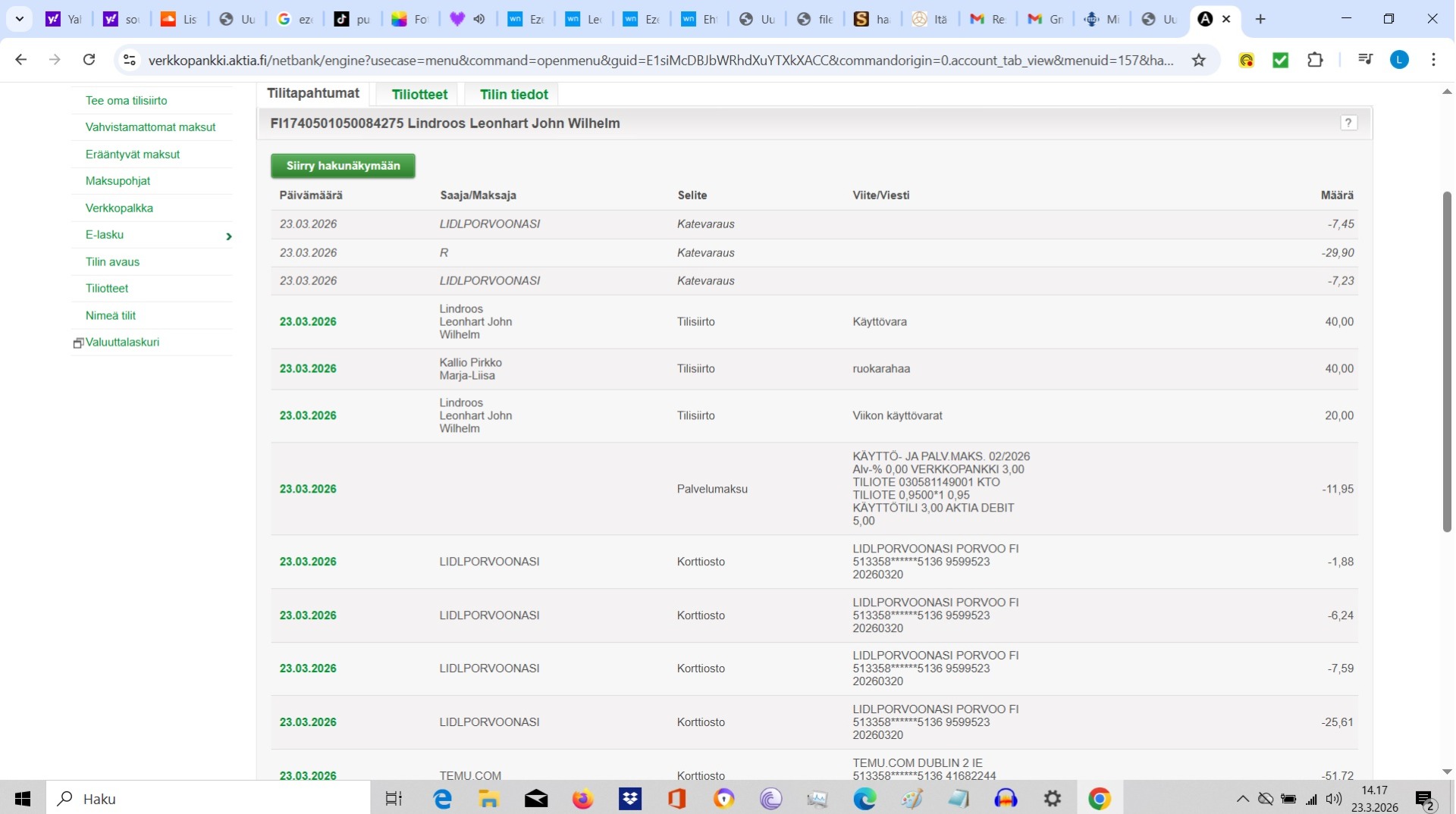This screenshot has width=1456, height=814.
Task: Bookmark this page with star icon
Action: point(1198,60)
